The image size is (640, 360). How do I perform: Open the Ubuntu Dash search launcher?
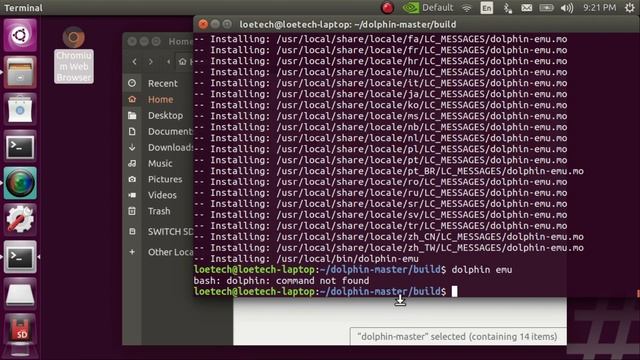tap(20, 35)
